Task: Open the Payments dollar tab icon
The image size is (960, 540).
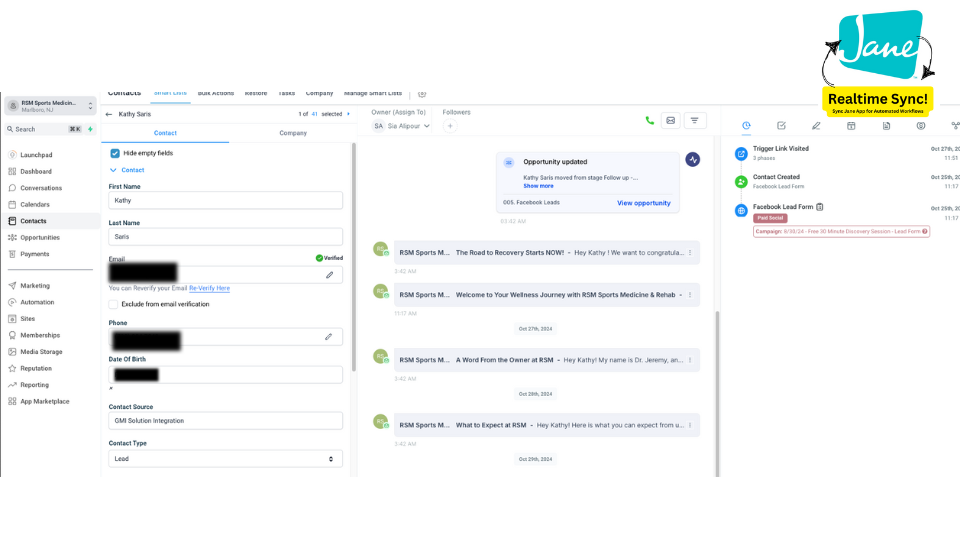Action: coord(921,126)
